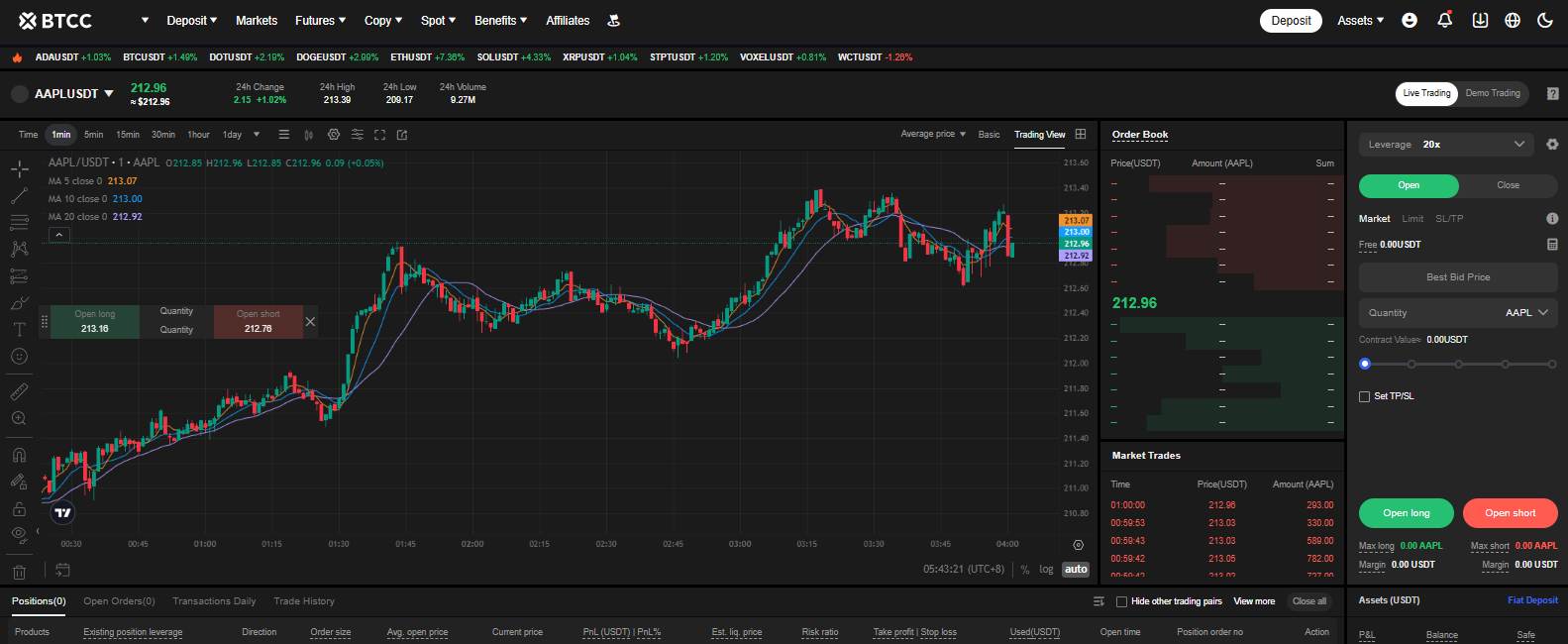The image size is (1568, 644).
Task: Open user profile account icon
Action: coord(1410,20)
